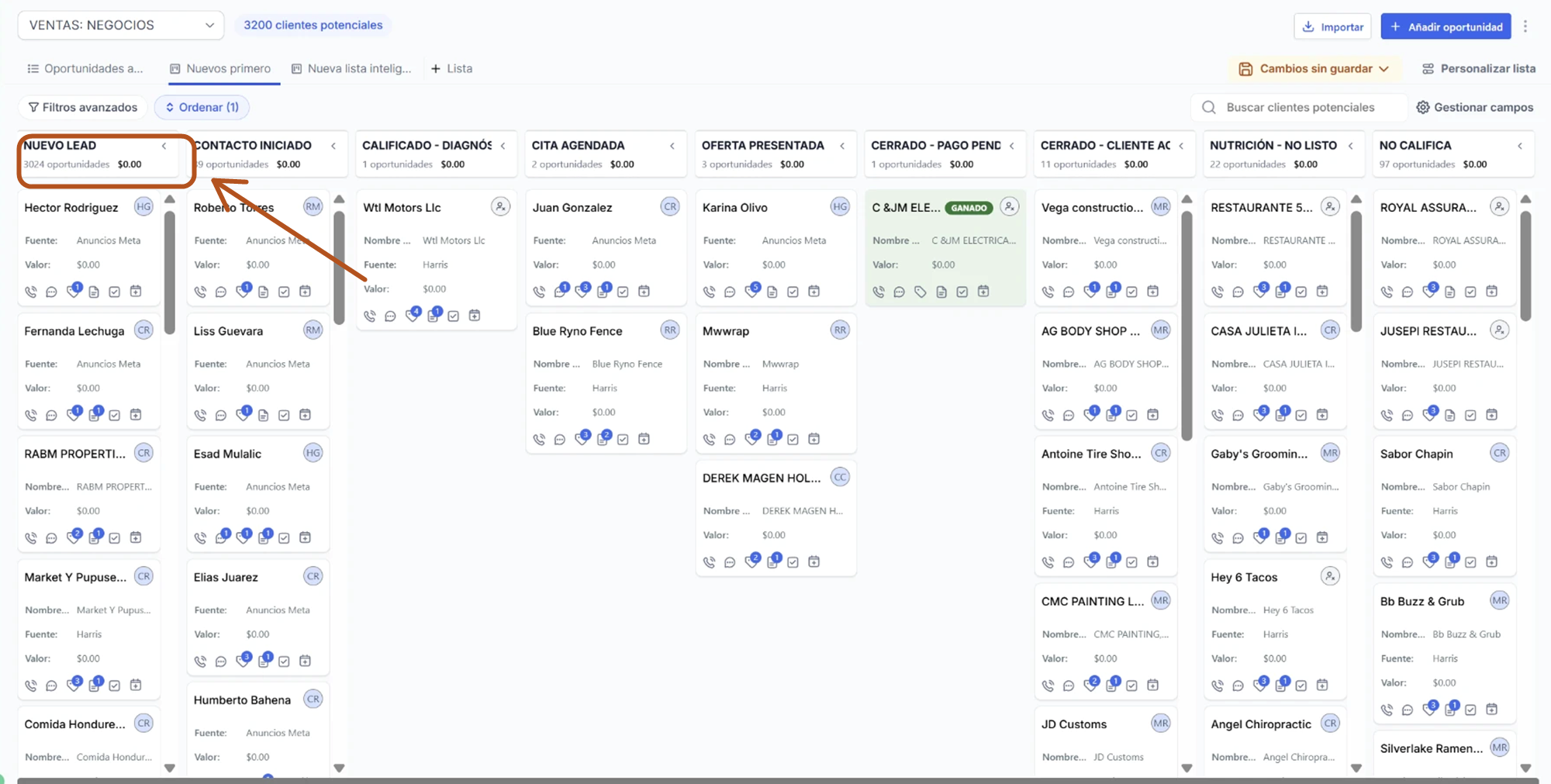
Task: Collapse the OFERTA PRESENTADA column
Action: click(842, 146)
